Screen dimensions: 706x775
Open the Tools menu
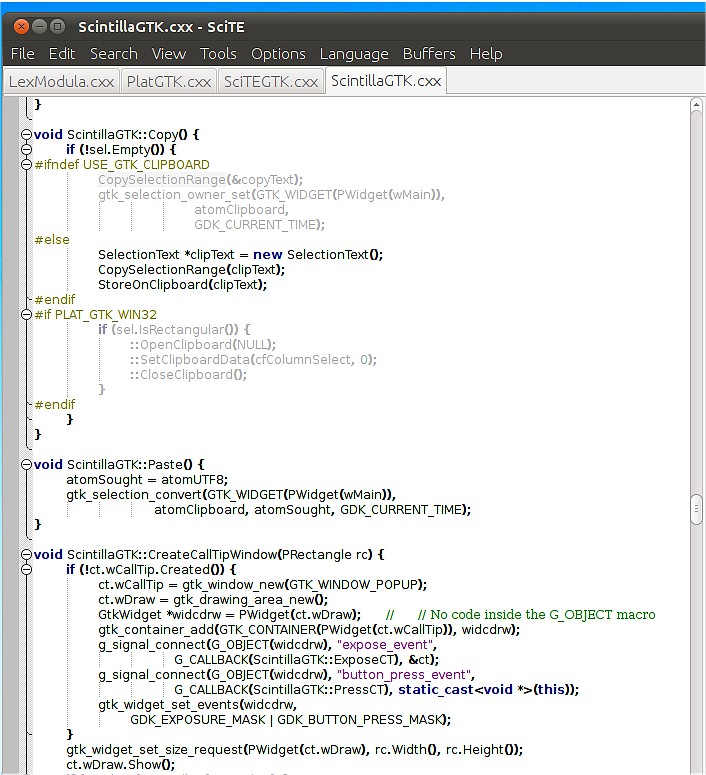pos(218,54)
